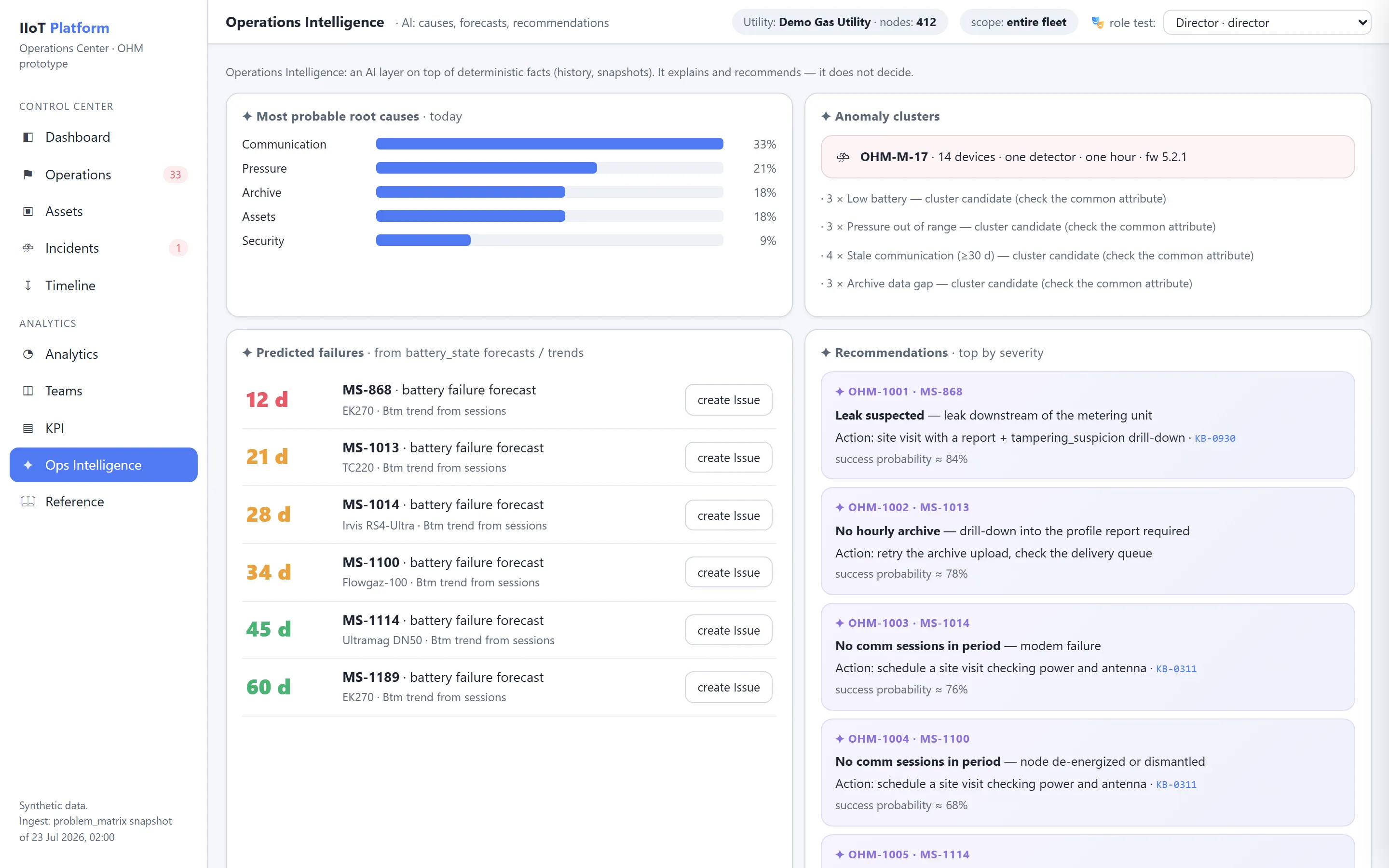The width and height of the screenshot is (1389, 868).
Task: Click the Dashboard sidebar icon
Action: (x=27, y=137)
